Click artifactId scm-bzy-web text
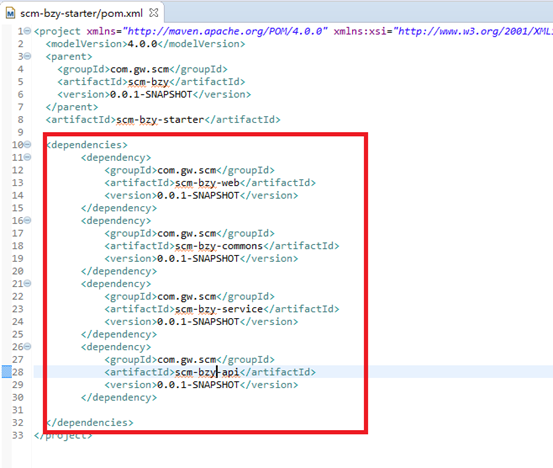Image resolution: width=553 pixels, height=468 pixels. (207, 183)
